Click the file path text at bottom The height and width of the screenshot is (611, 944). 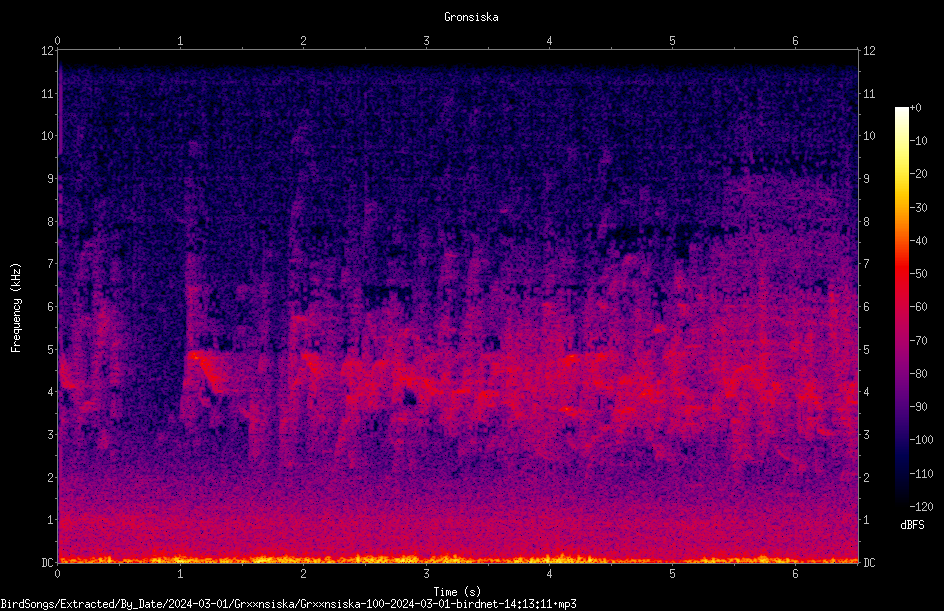click(288, 604)
